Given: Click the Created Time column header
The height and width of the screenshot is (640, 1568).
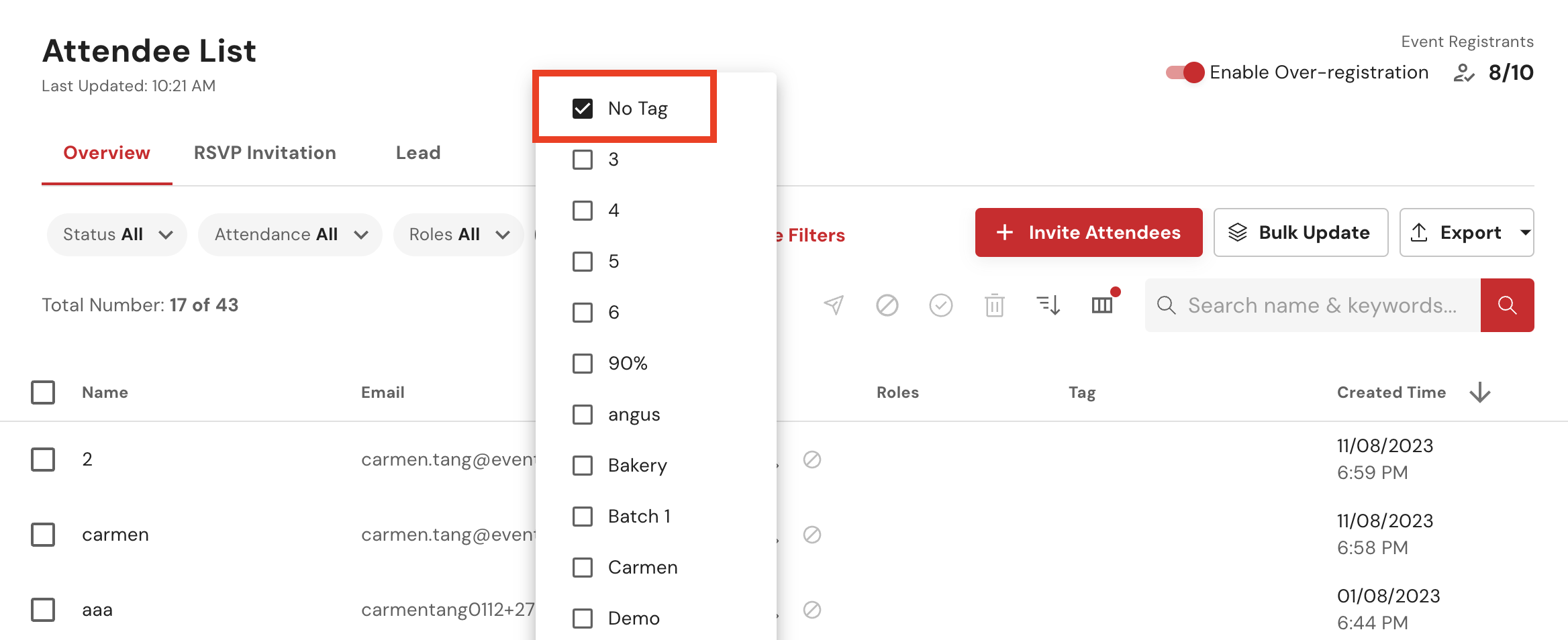Looking at the screenshot, I should point(1391,392).
